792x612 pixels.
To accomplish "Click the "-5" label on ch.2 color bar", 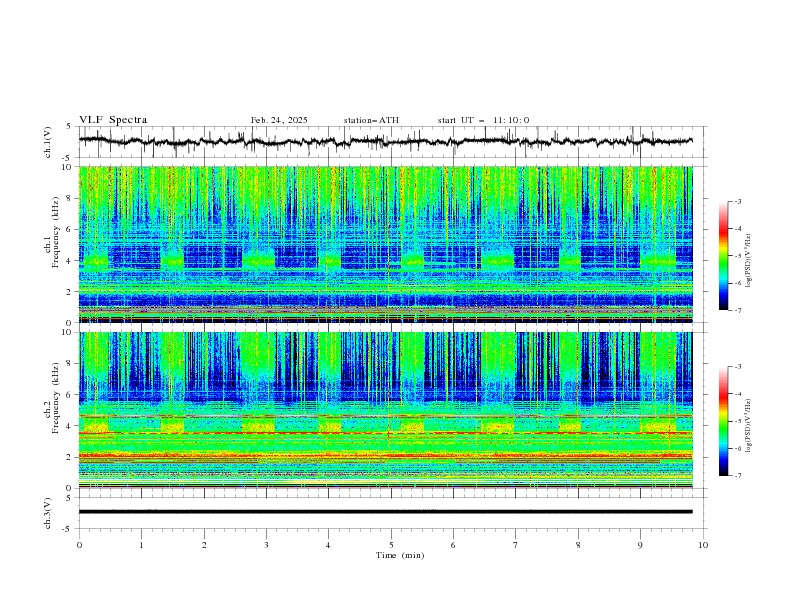I will point(737,421).
